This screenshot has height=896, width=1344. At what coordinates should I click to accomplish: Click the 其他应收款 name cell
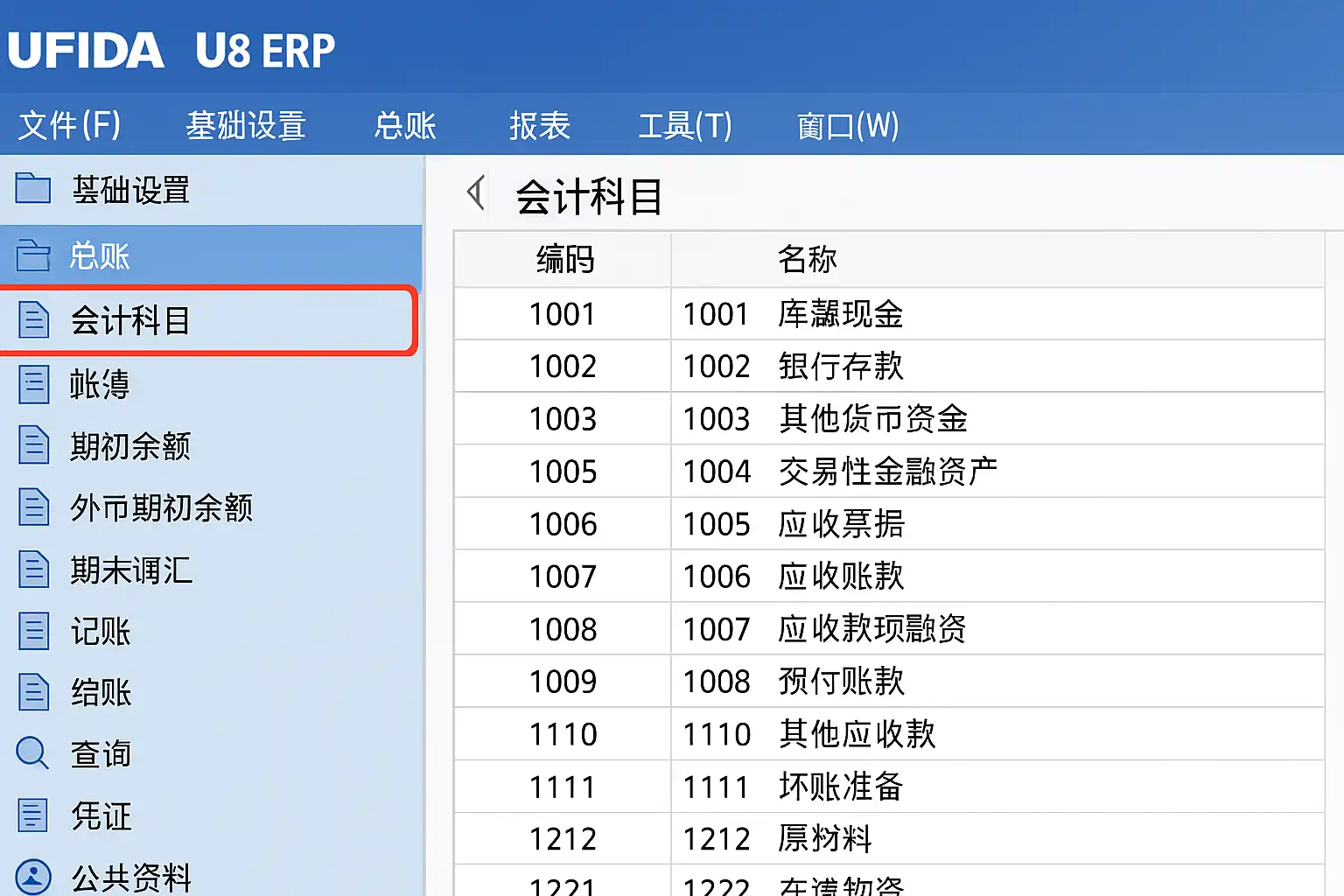coord(997,734)
